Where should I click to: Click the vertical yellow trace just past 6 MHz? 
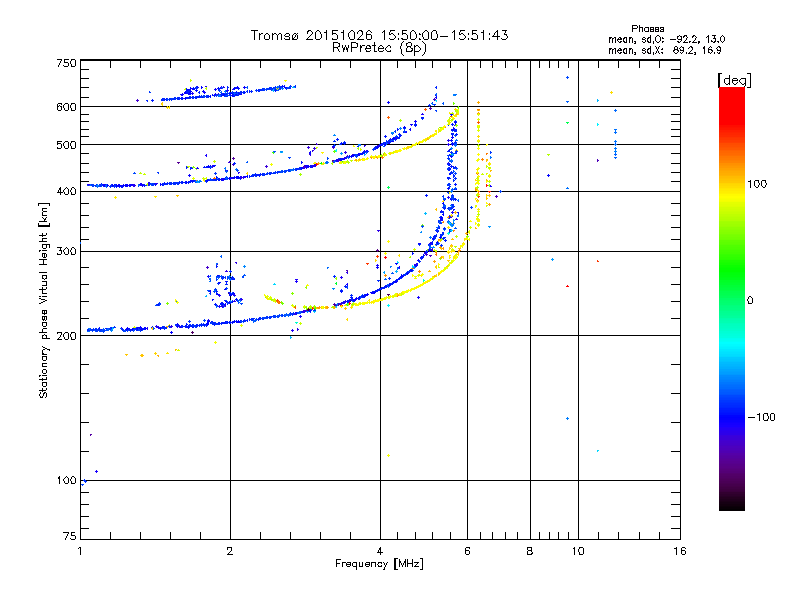478,163
